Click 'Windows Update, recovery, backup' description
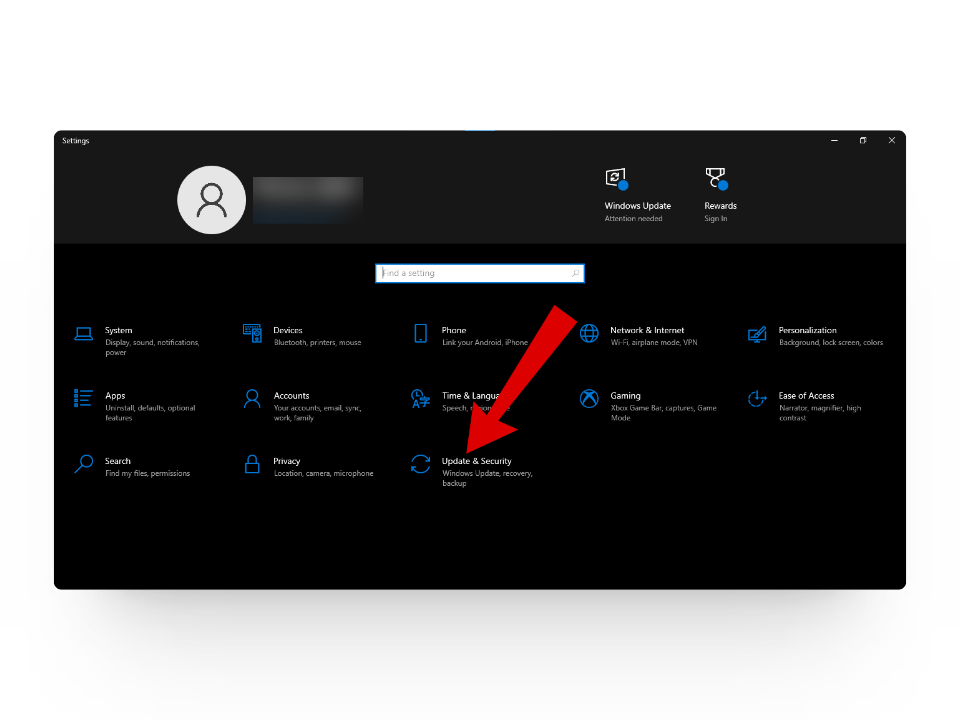960x720 pixels. coord(487,478)
